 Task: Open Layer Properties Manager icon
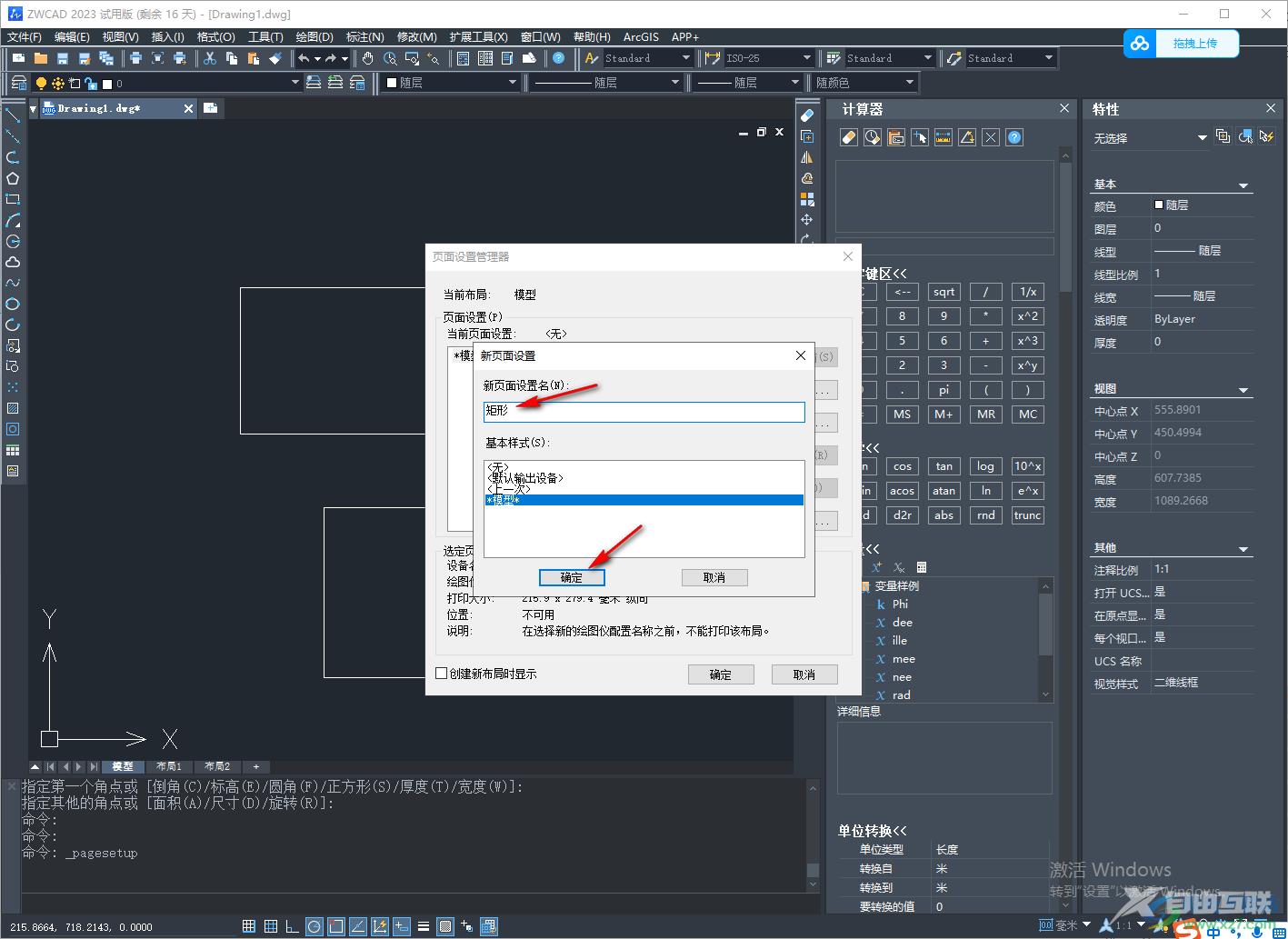point(19,83)
